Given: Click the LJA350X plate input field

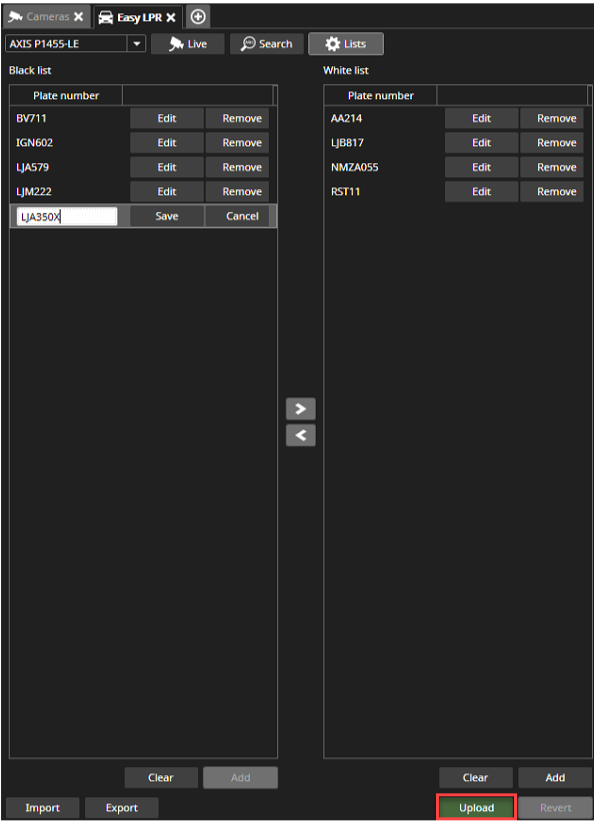Looking at the screenshot, I should [x=67, y=217].
